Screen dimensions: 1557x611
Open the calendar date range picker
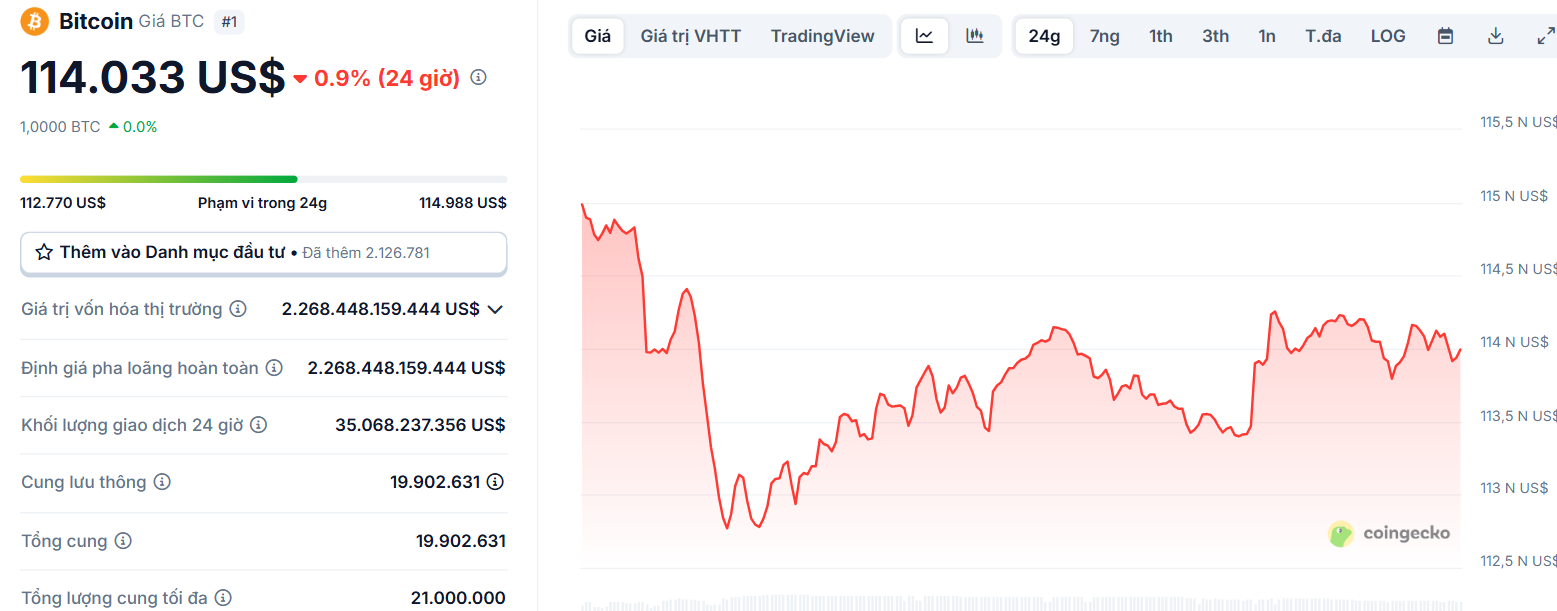(1445, 36)
